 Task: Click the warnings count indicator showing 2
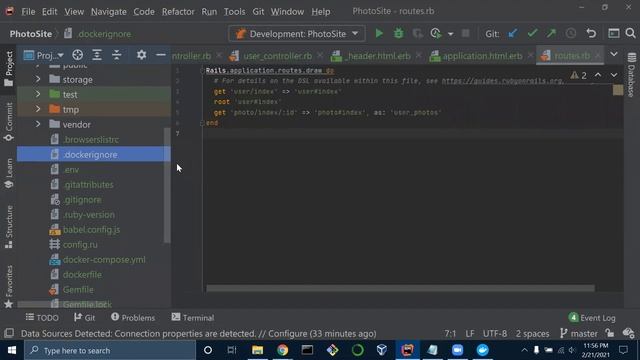point(579,75)
